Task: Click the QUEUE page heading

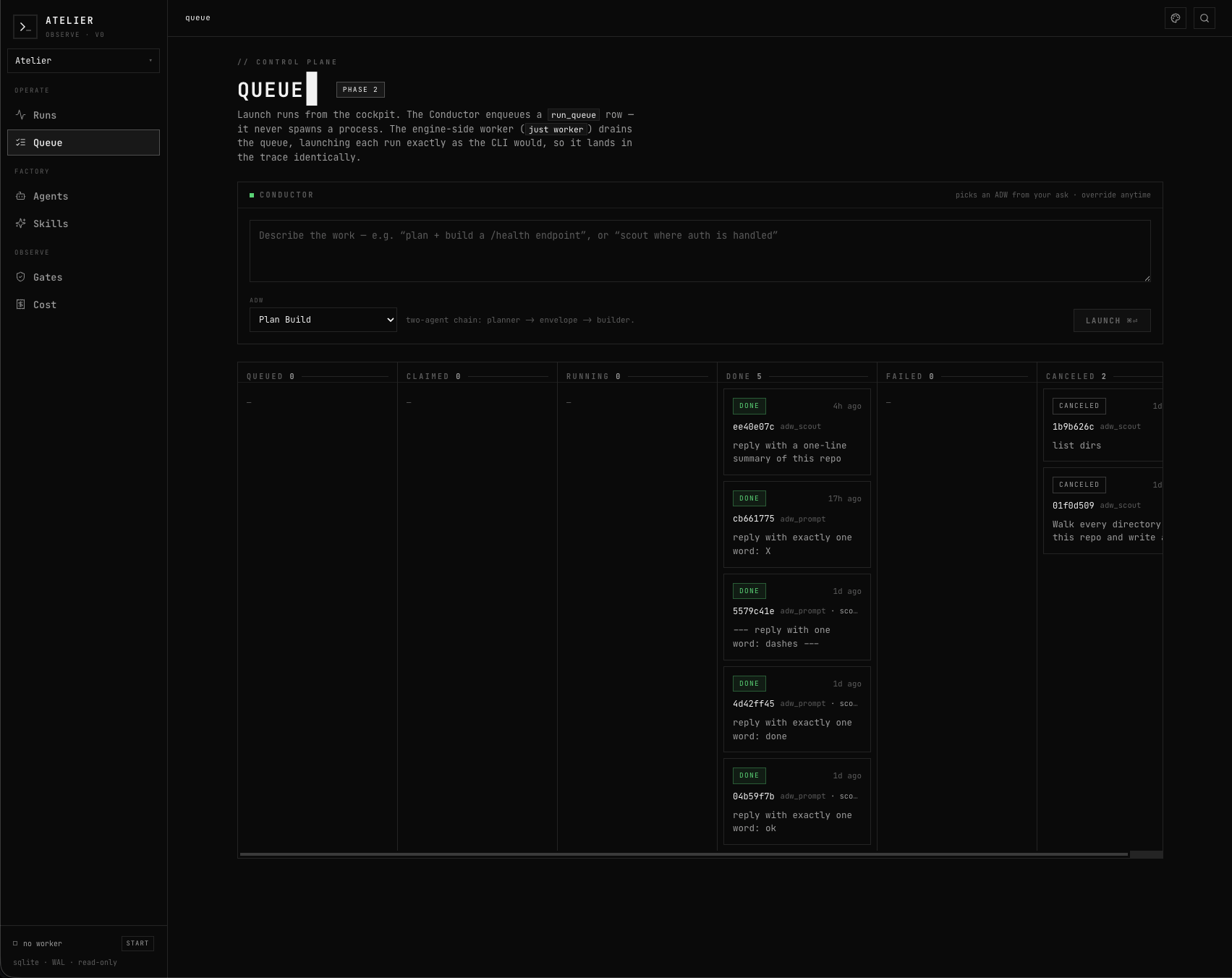Action: 271,90
